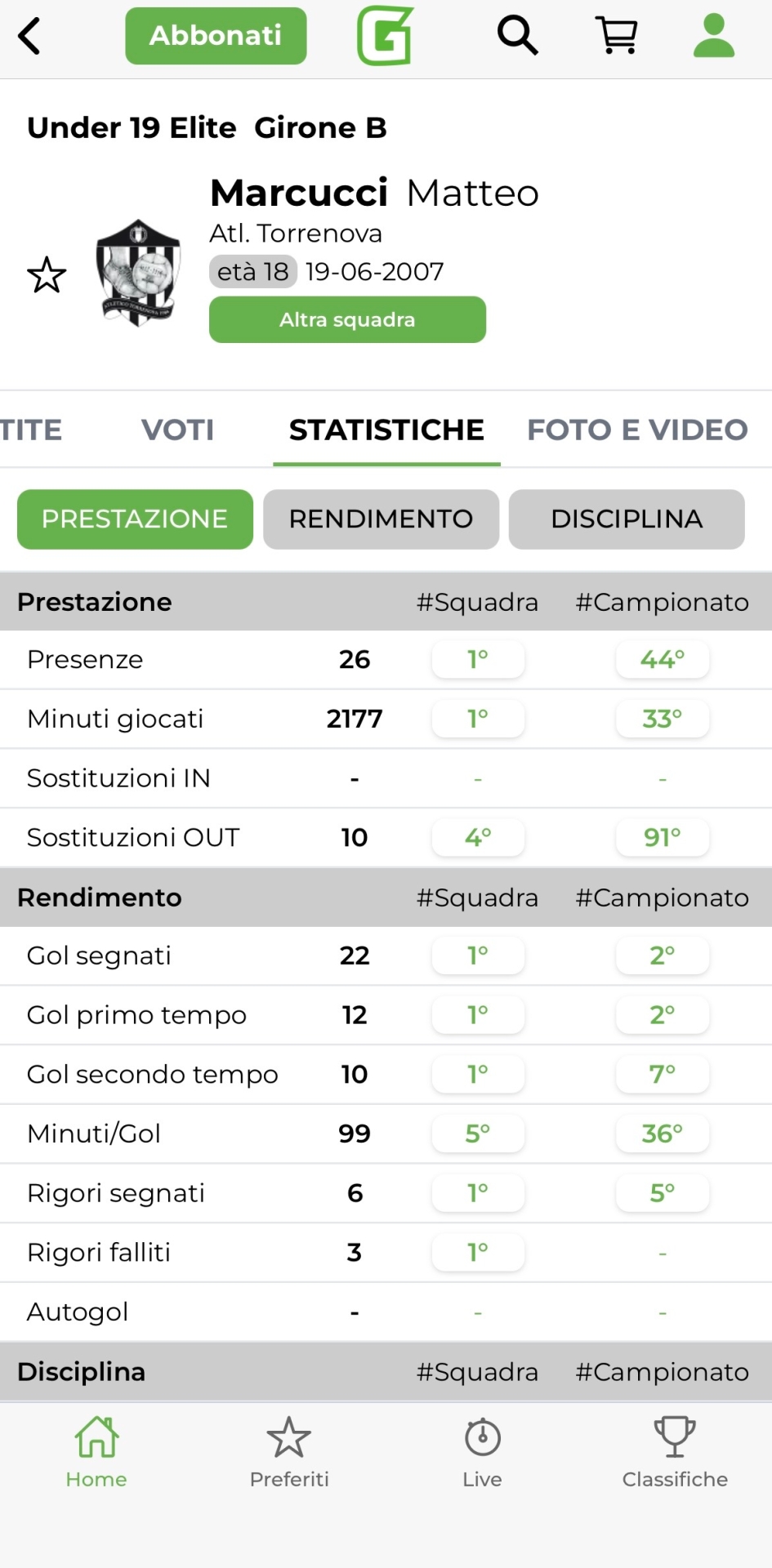
Task: Select the DISCIPLINA filter
Action: pyautogui.click(x=627, y=519)
